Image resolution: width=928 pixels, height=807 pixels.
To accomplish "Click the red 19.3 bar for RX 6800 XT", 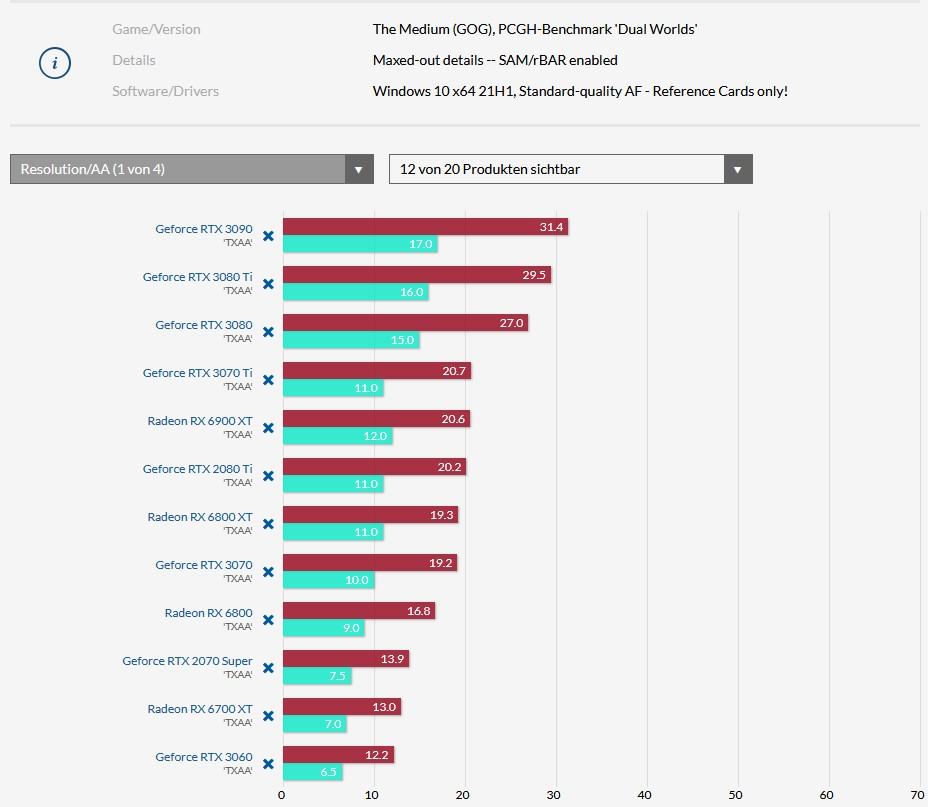I will [x=370, y=515].
